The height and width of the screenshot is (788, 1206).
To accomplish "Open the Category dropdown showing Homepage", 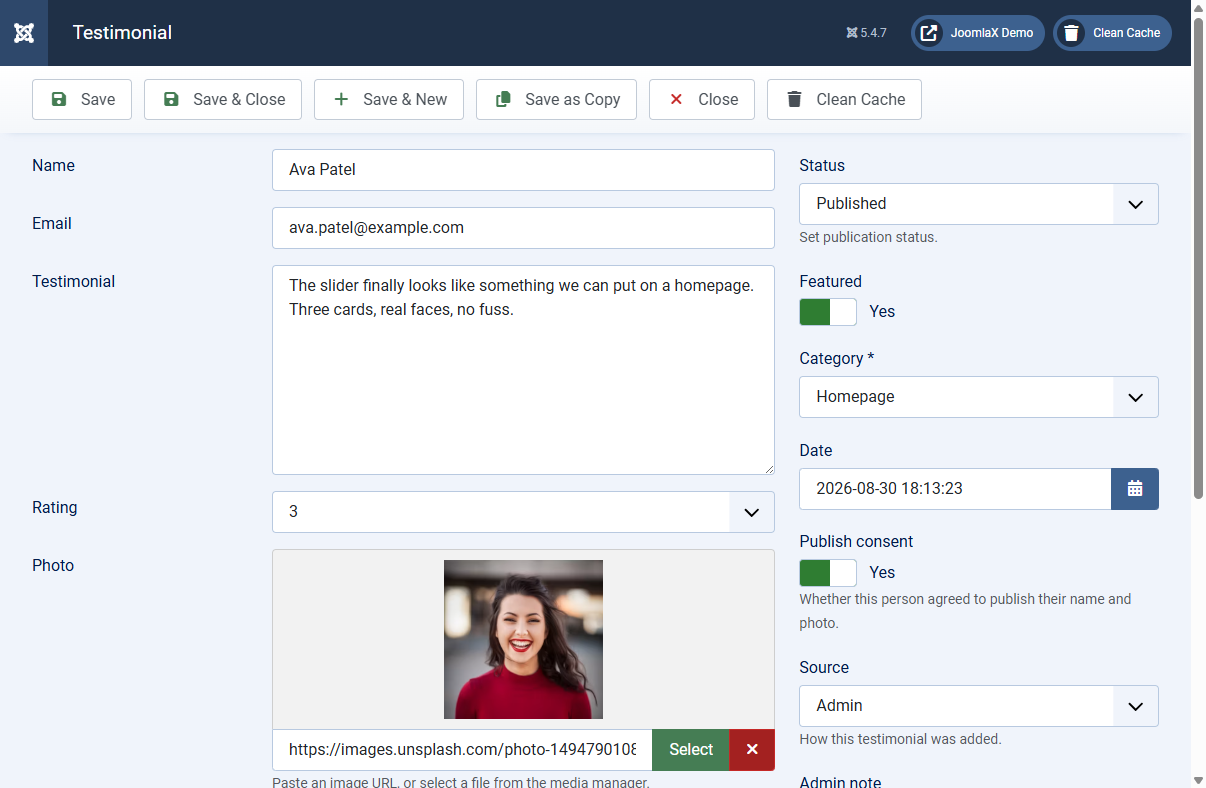I will pyautogui.click(x=979, y=397).
